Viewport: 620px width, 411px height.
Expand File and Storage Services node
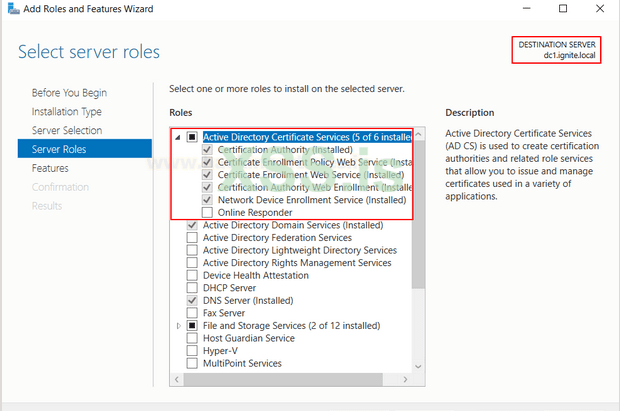tap(179, 326)
